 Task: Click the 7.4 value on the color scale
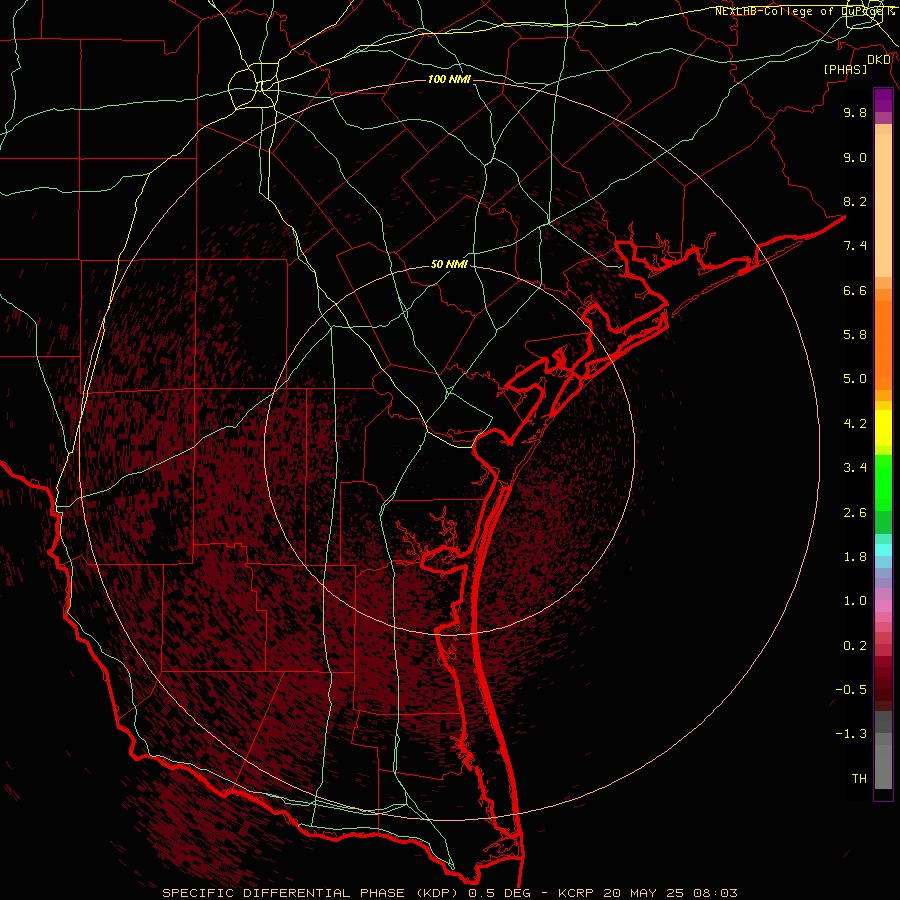point(855,246)
